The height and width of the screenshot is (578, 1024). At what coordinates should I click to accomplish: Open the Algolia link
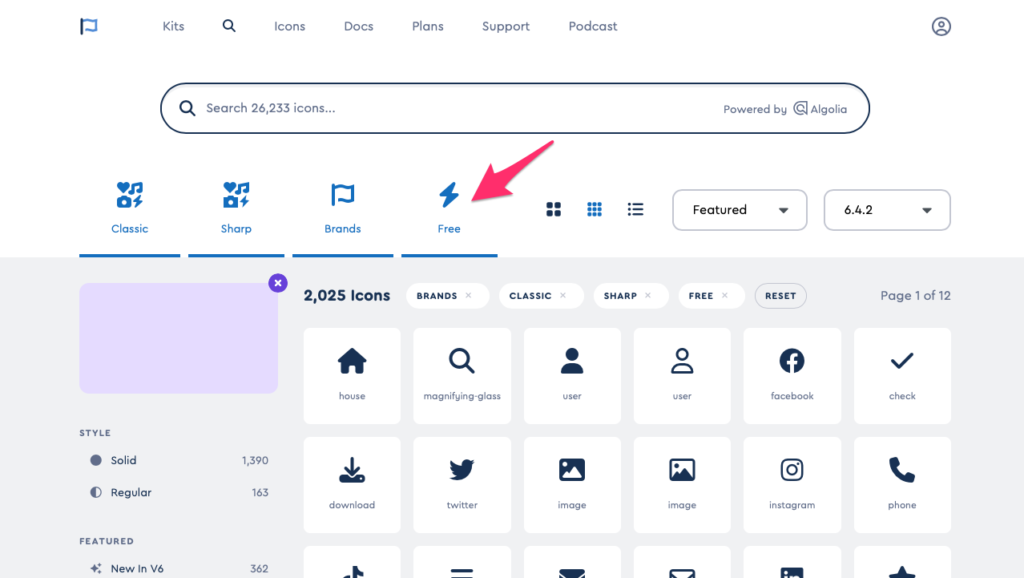click(x=820, y=109)
